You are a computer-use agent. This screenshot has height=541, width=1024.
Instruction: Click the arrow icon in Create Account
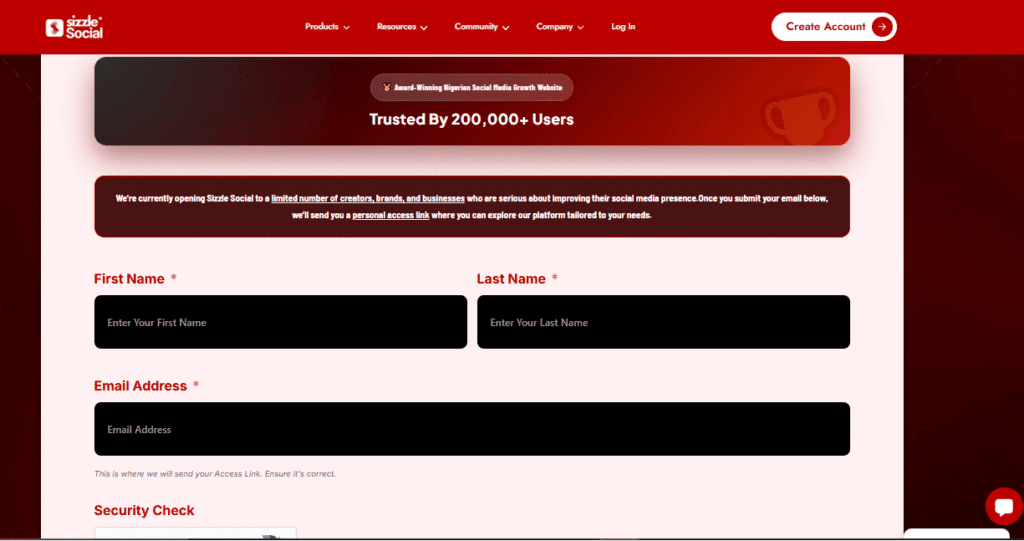(882, 27)
